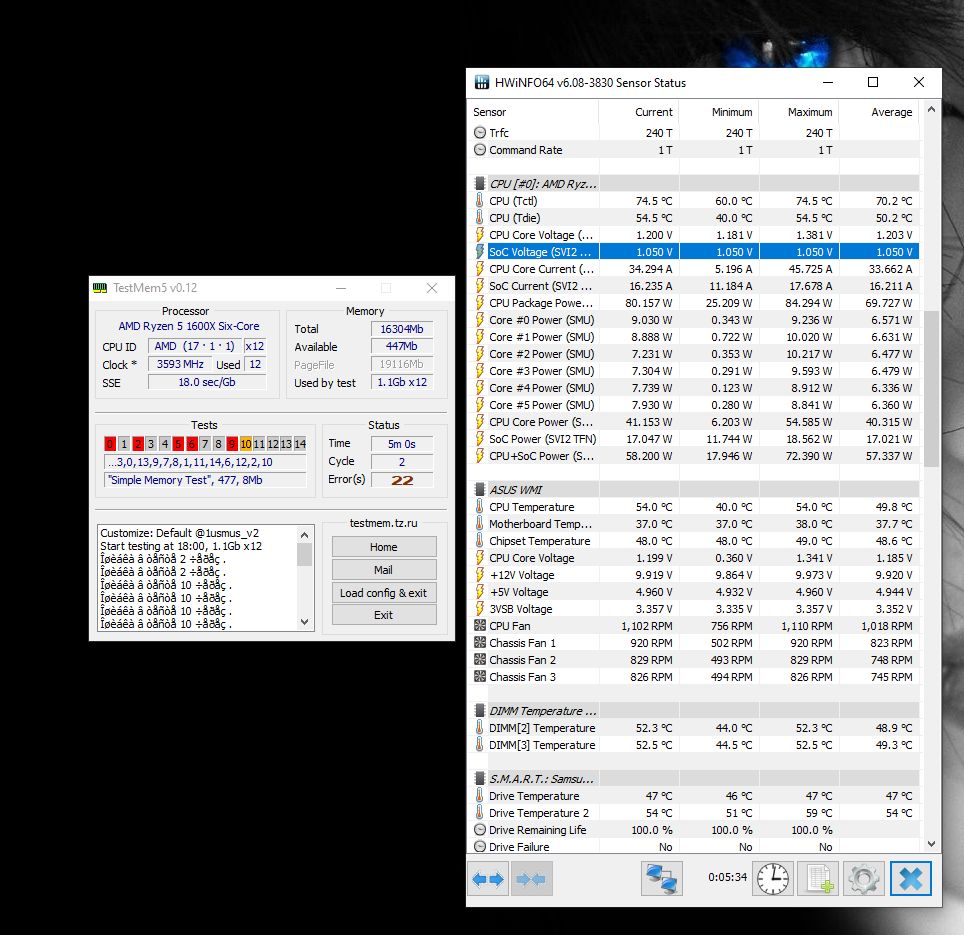Viewport: 964px width, 935px height.
Task: Click the Chassis Fan 3 icon
Action: click(480, 676)
